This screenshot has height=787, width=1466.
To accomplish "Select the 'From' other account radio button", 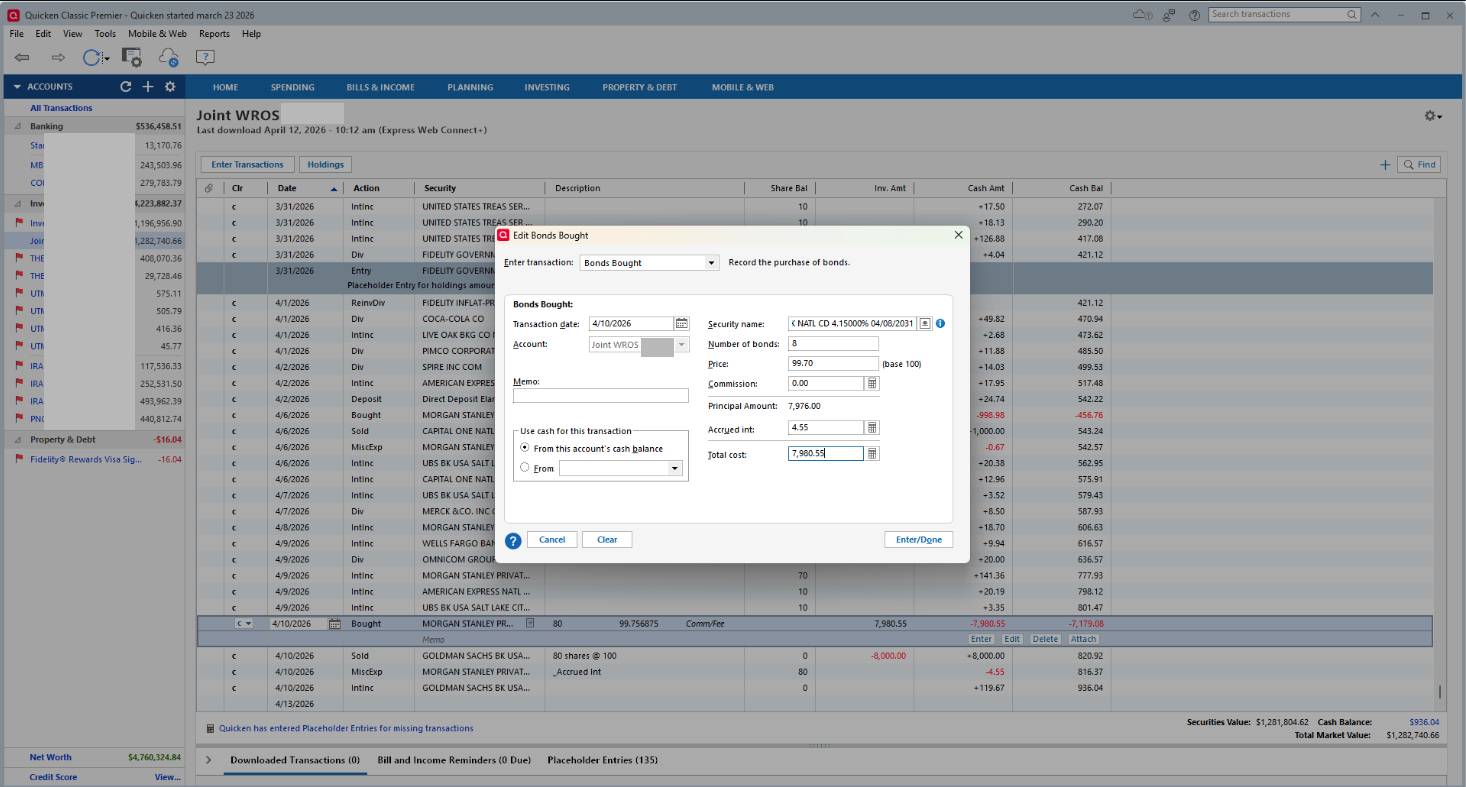I will 525,467.
